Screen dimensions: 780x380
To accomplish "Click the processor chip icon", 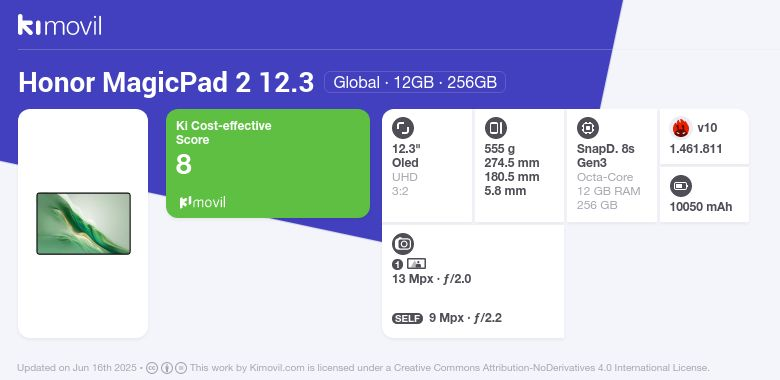I will click(x=588, y=128).
